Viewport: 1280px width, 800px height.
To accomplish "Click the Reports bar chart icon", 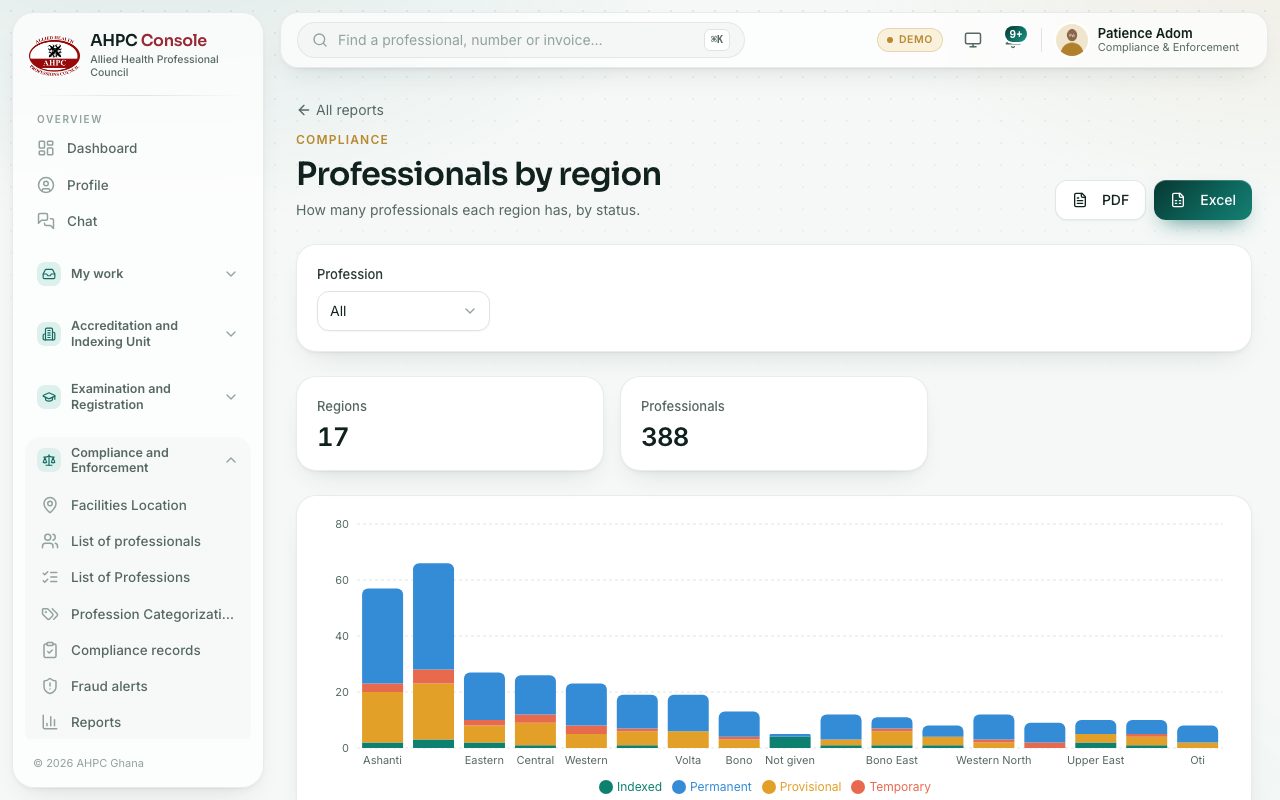I will tap(50, 722).
